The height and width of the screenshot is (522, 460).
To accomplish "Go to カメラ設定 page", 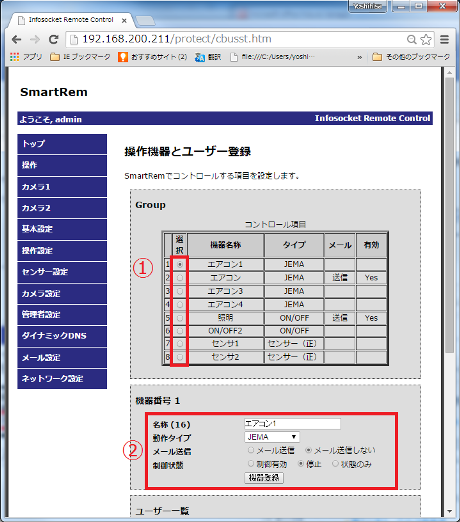I will (x=62, y=293).
